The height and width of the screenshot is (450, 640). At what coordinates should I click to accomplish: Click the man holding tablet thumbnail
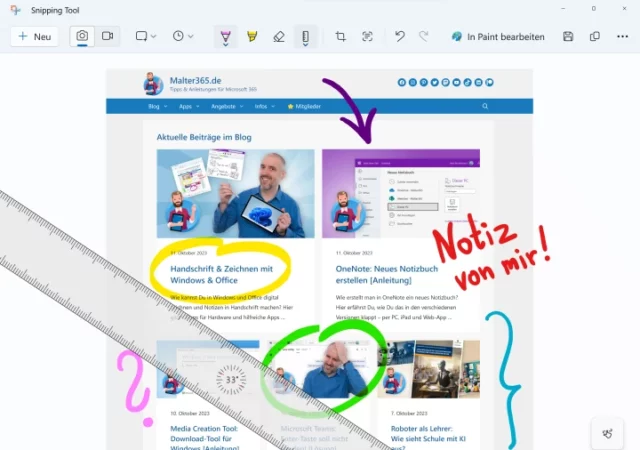pyautogui.click(x=236, y=194)
